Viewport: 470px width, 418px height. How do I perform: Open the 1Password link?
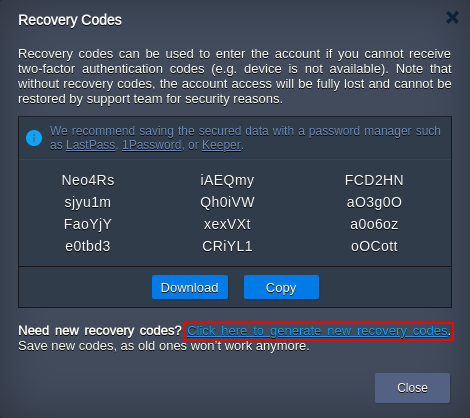(152, 145)
